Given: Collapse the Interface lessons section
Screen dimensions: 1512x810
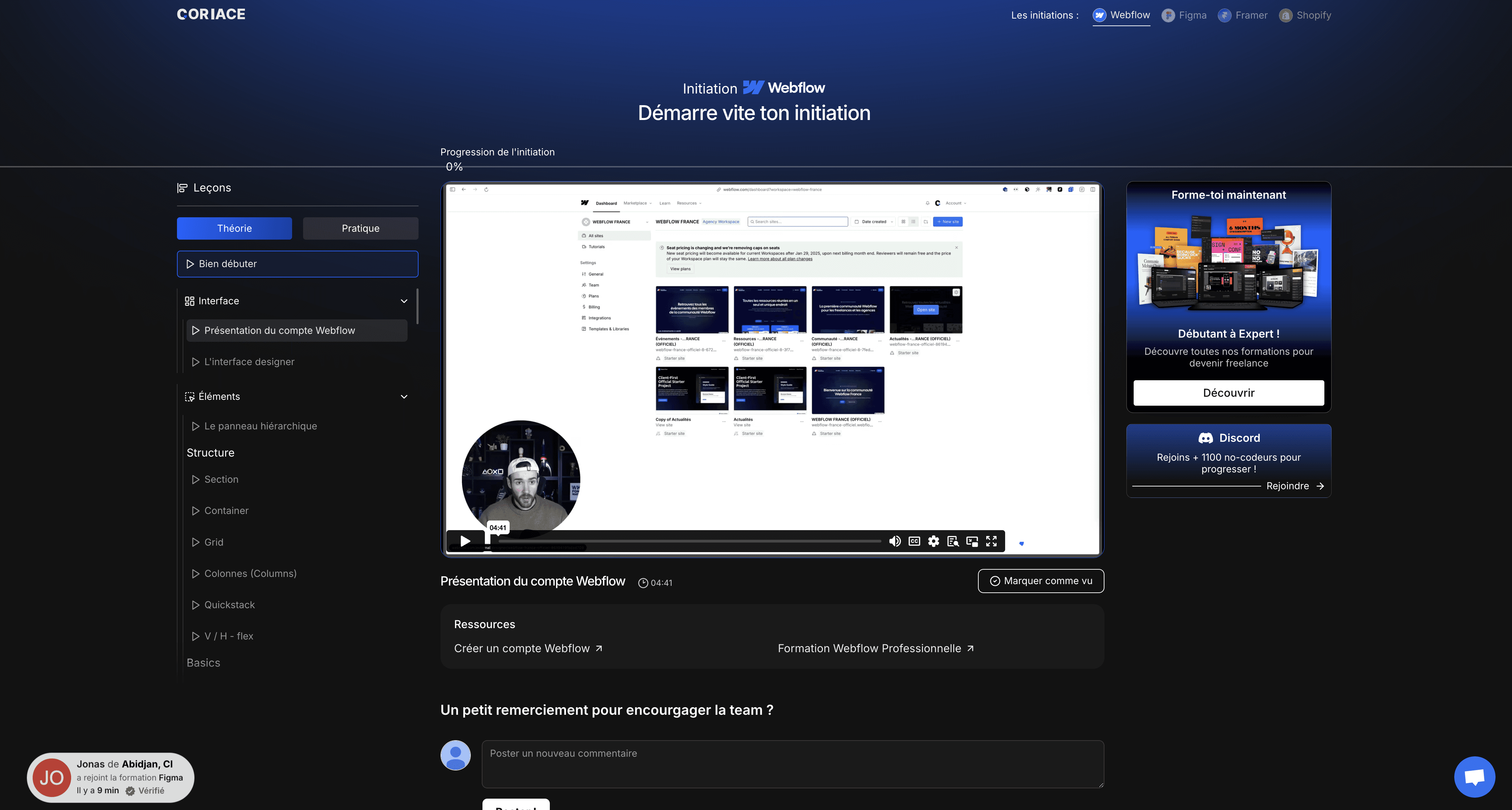Looking at the screenshot, I should (404, 301).
